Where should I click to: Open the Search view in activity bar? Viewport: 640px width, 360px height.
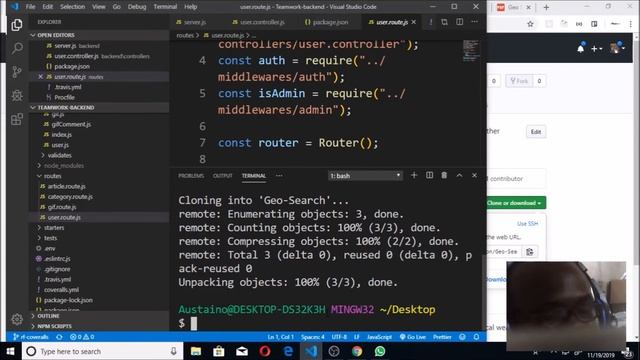click(17, 48)
